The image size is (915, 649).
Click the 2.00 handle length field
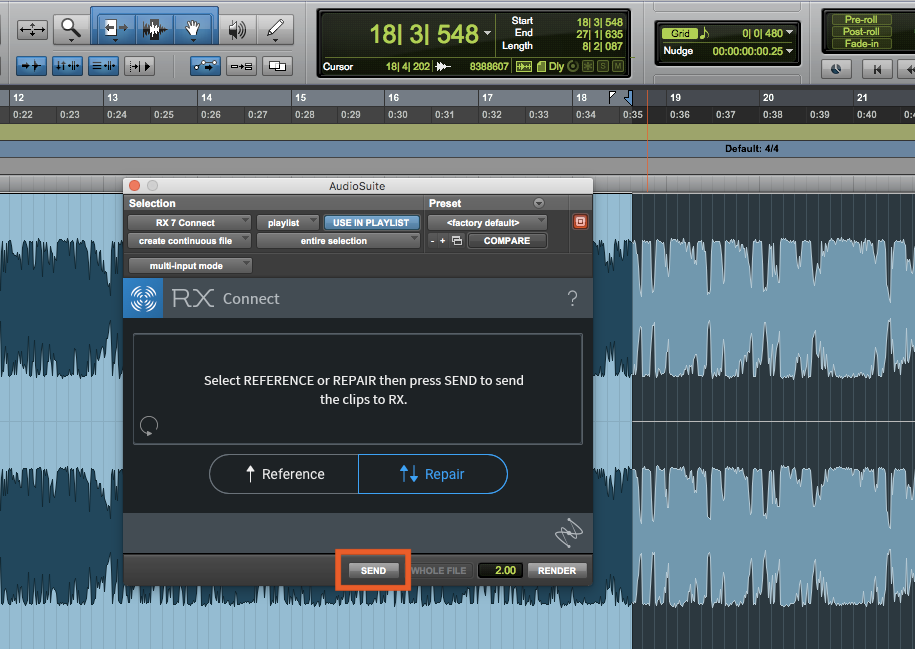pos(500,570)
